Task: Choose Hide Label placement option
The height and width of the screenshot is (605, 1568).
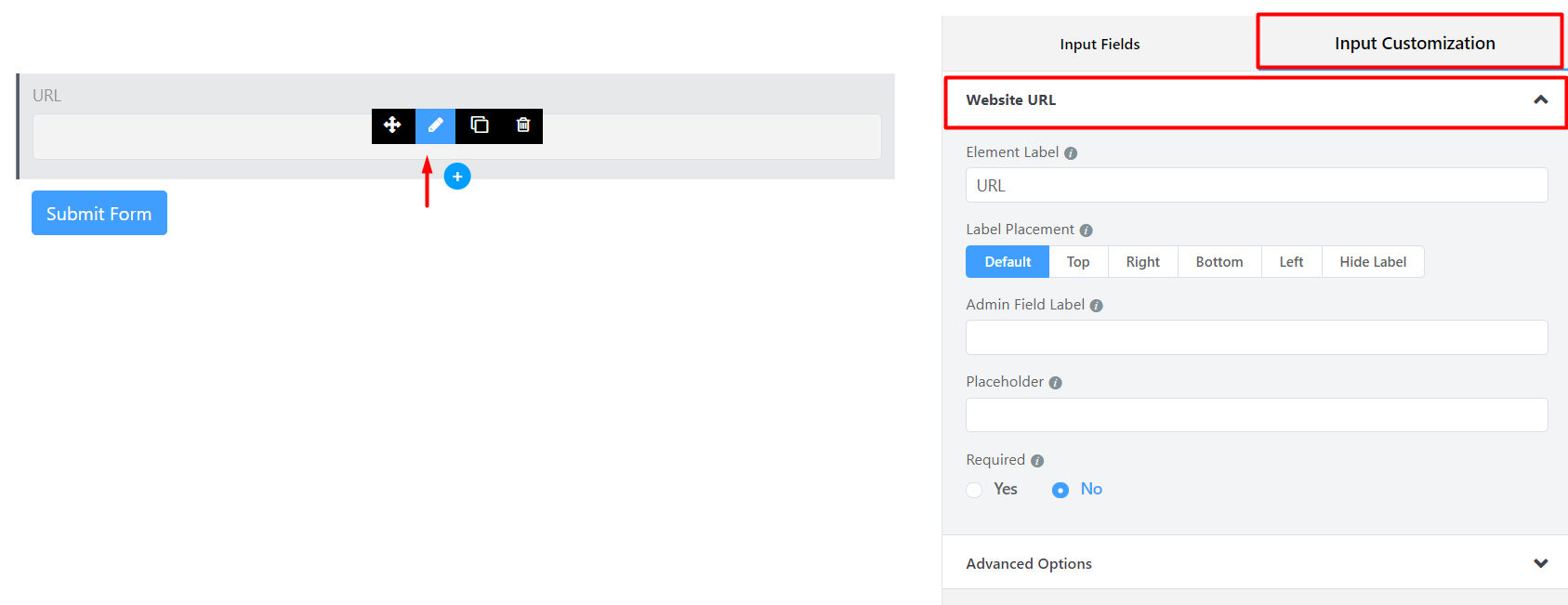Action: coord(1373,262)
